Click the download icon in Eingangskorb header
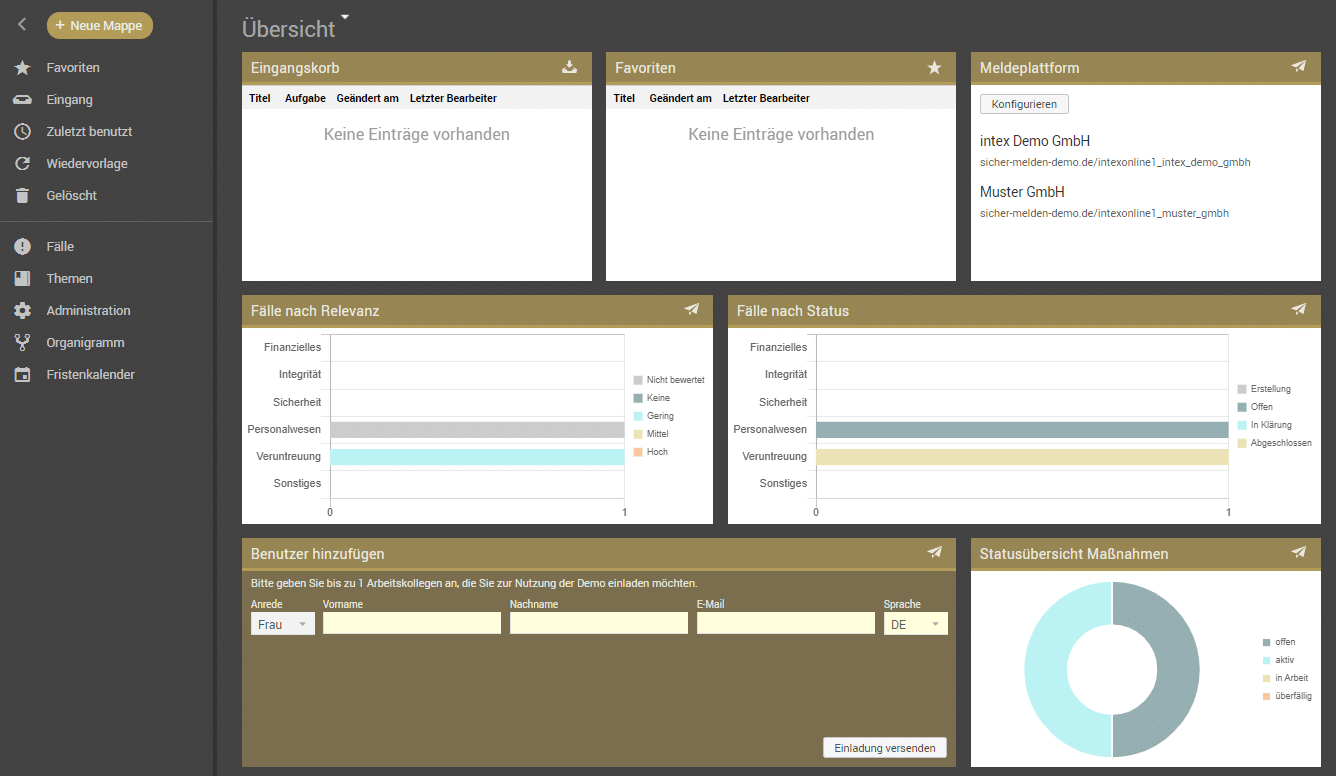The image size is (1336, 776). pyautogui.click(x=569, y=67)
